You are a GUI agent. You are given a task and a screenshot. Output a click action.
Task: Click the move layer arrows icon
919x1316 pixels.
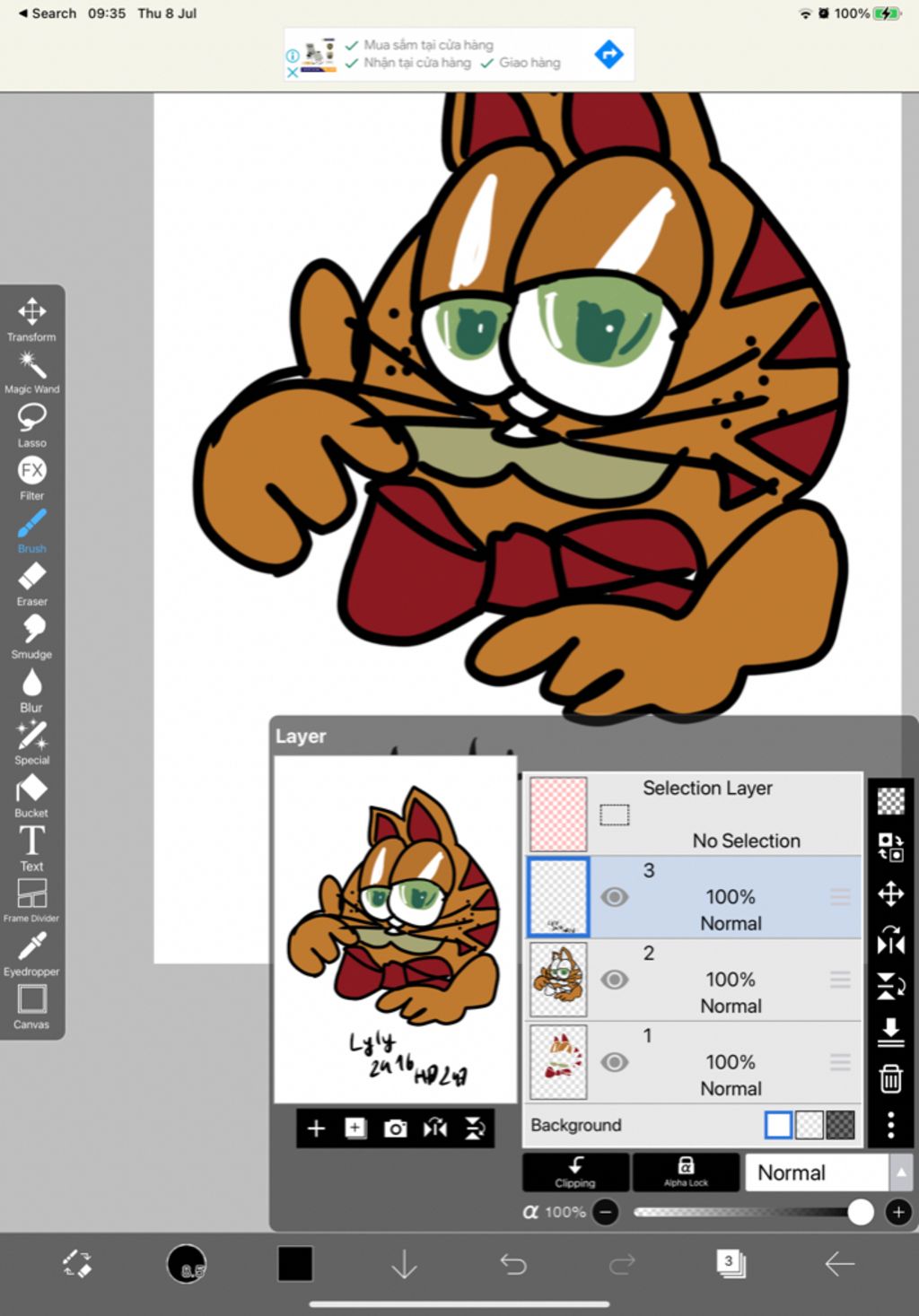pos(890,893)
